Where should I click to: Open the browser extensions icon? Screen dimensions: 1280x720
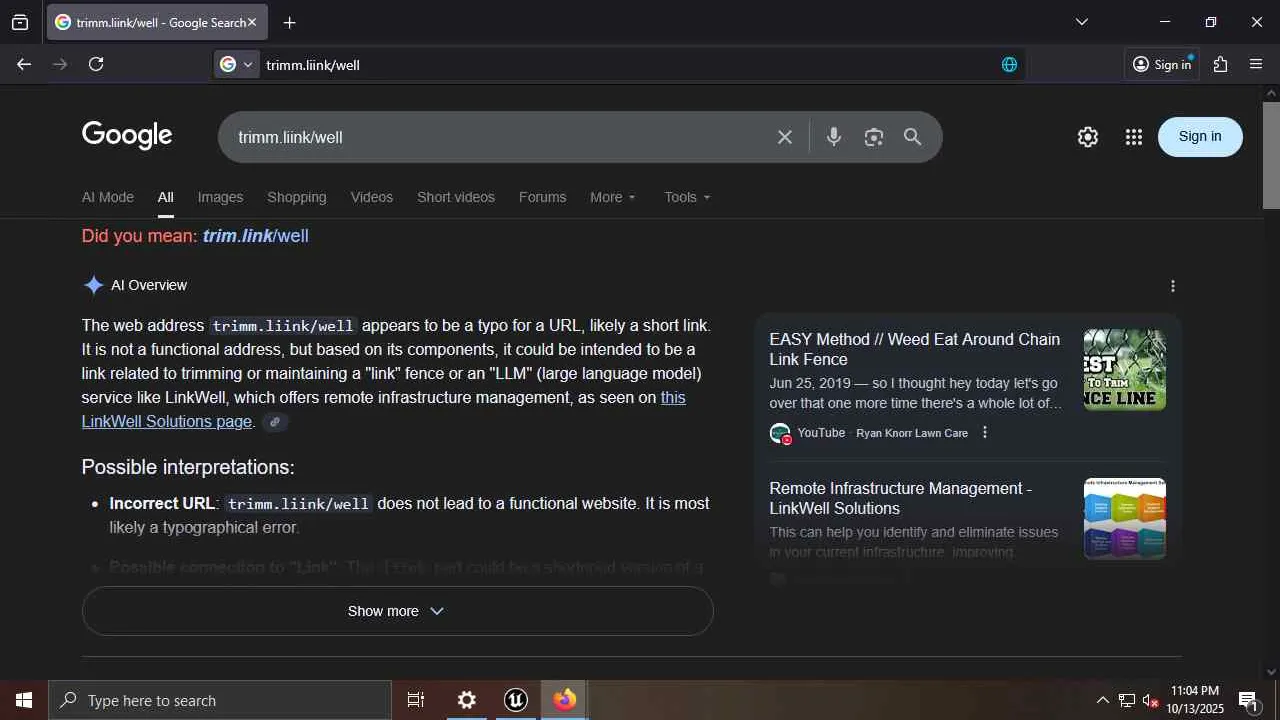(1220, 64)
